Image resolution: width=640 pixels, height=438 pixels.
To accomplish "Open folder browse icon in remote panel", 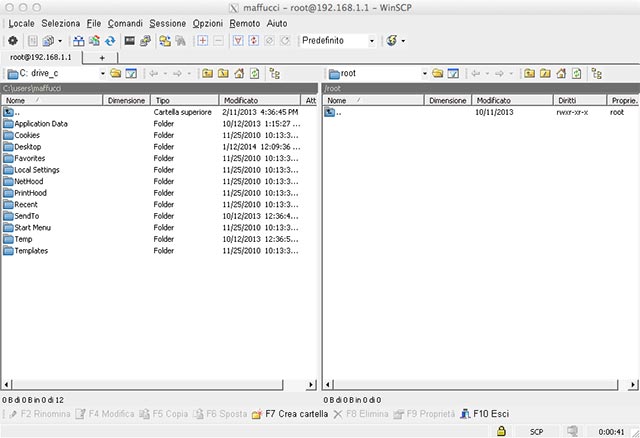I will [x=437, y=73].
